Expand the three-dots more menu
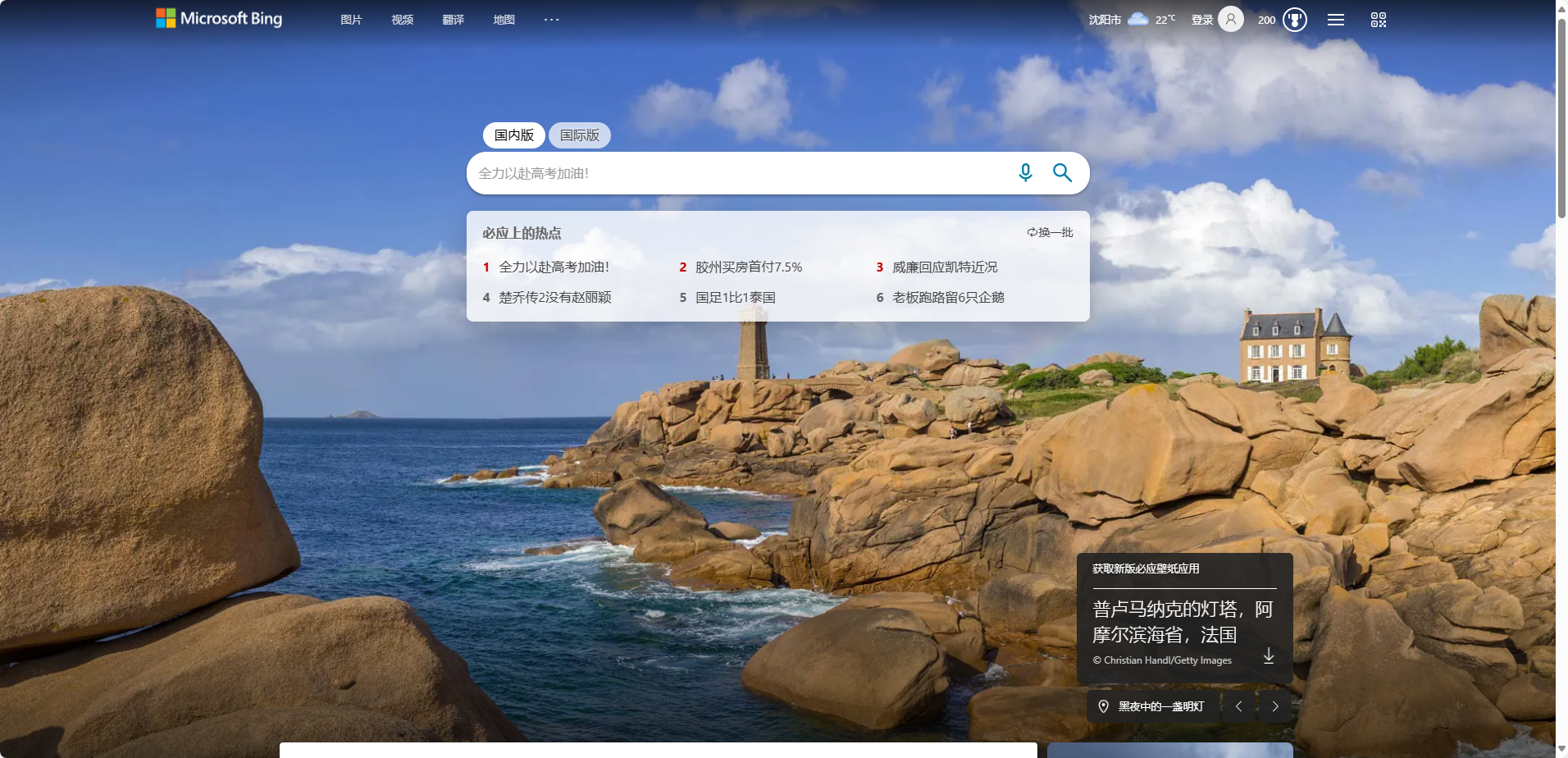The width and height of the screenshot is (1568, 758). click(551, 20)
